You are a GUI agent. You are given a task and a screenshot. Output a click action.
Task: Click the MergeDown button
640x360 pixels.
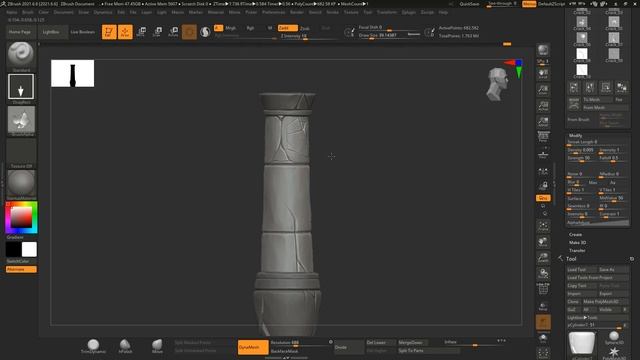click(413, 343)
